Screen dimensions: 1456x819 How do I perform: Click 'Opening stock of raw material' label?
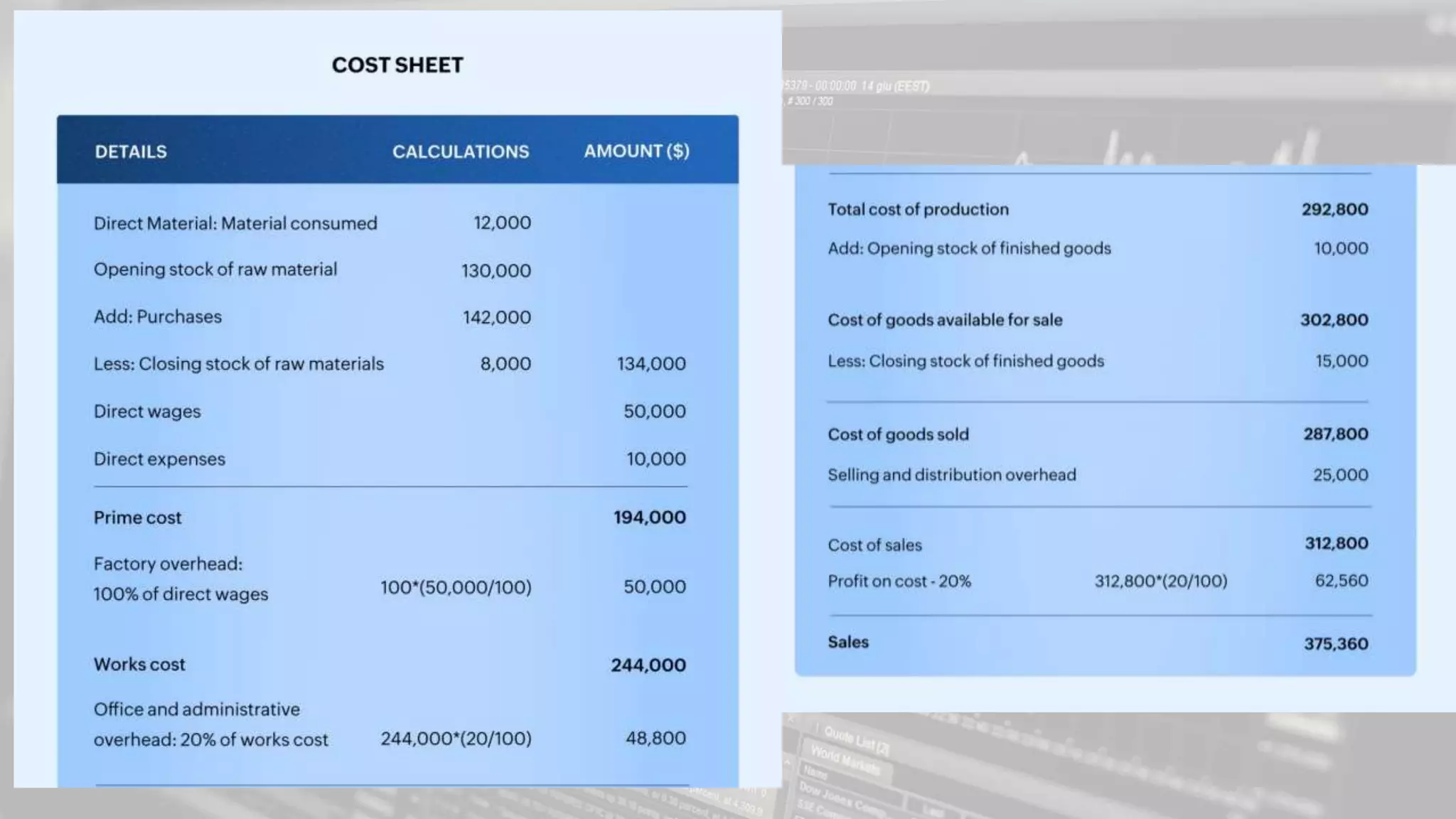[215, 269]
